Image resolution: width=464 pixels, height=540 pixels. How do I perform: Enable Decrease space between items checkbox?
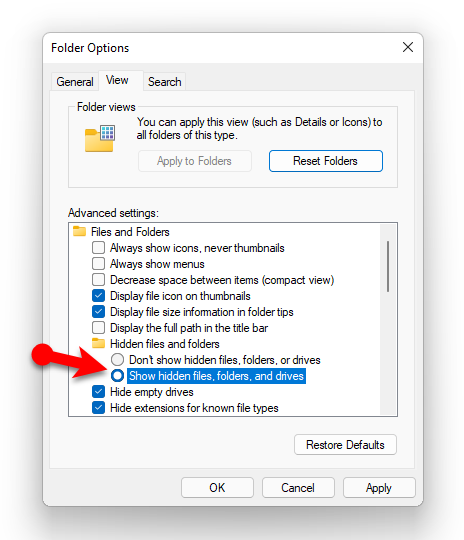pyautogui.click(x=99, y=280)
